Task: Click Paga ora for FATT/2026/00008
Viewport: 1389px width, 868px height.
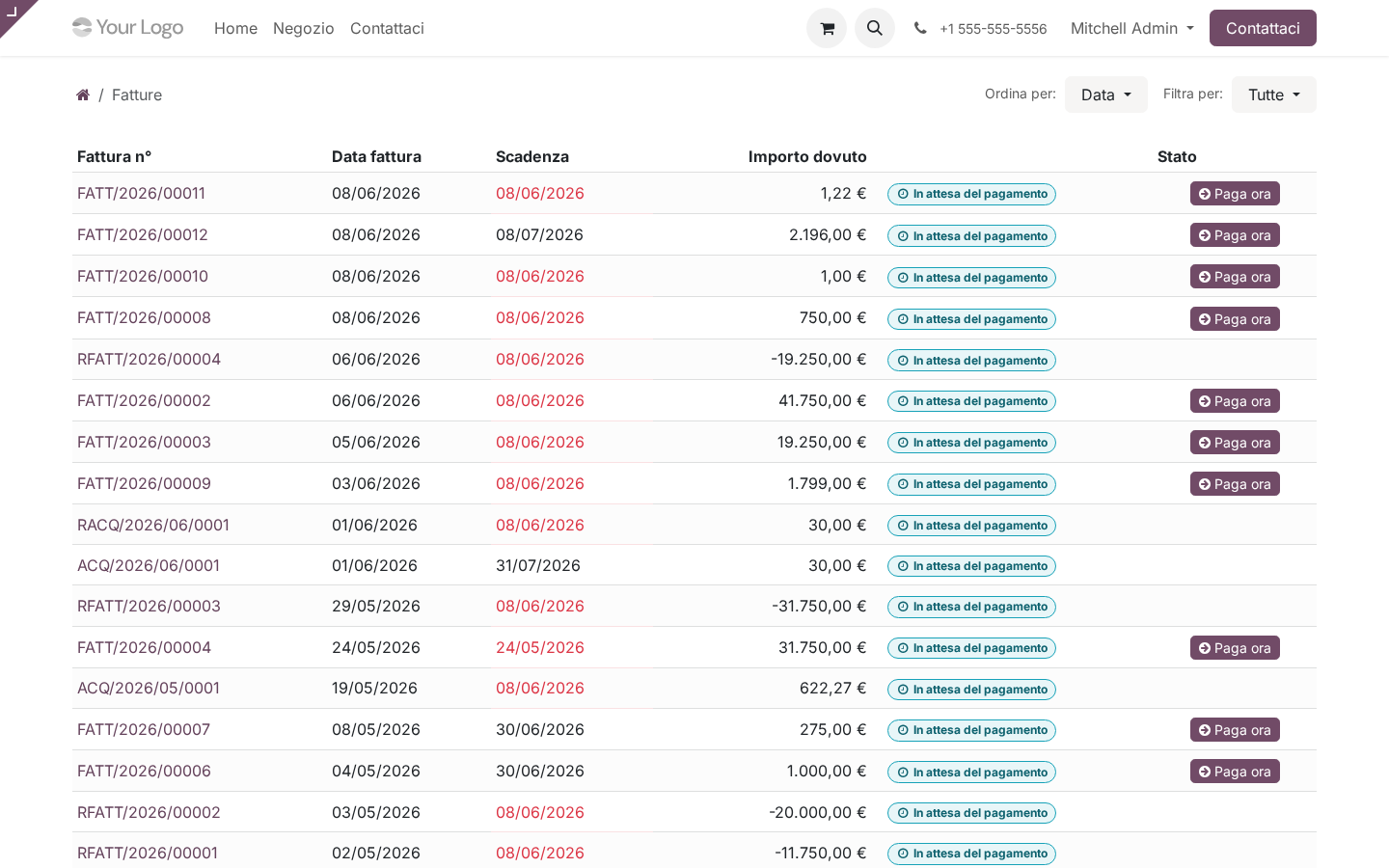Action: (1235, 319)
